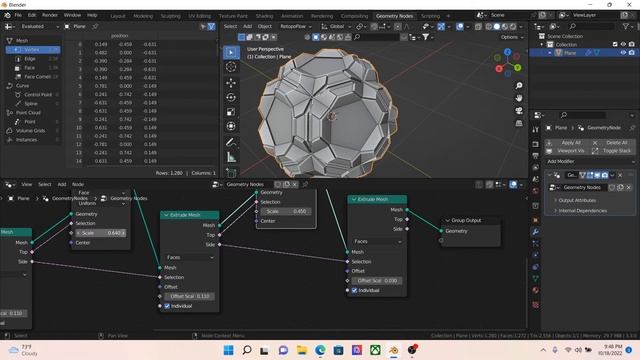The width and height of the screenshot is (640, 360).
Task: Activate the Scale tool in viewport
Action: click(231, 112)
